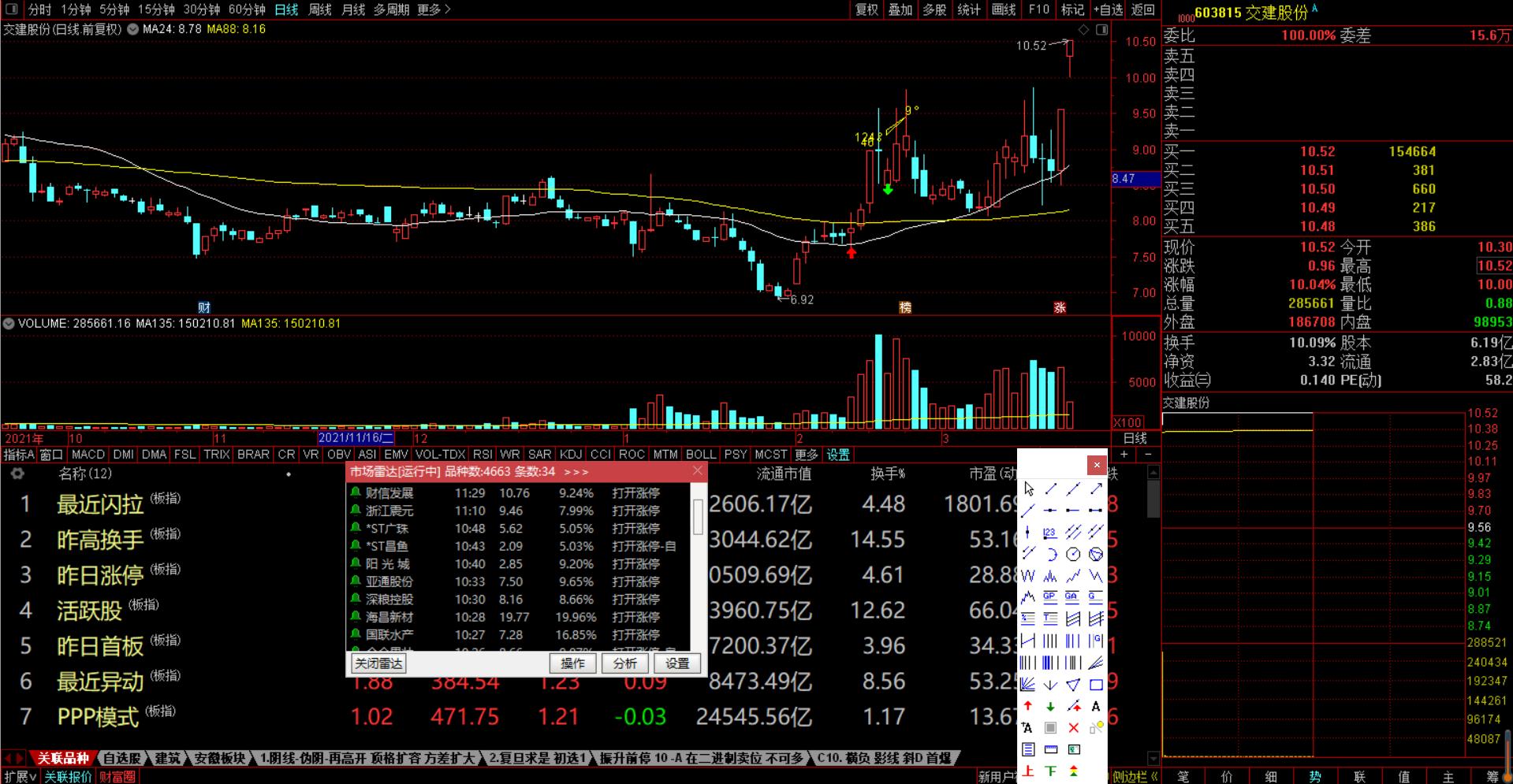Expand the 更多 periods menu
The image size is (1513, 784).
tap(434, 9)
